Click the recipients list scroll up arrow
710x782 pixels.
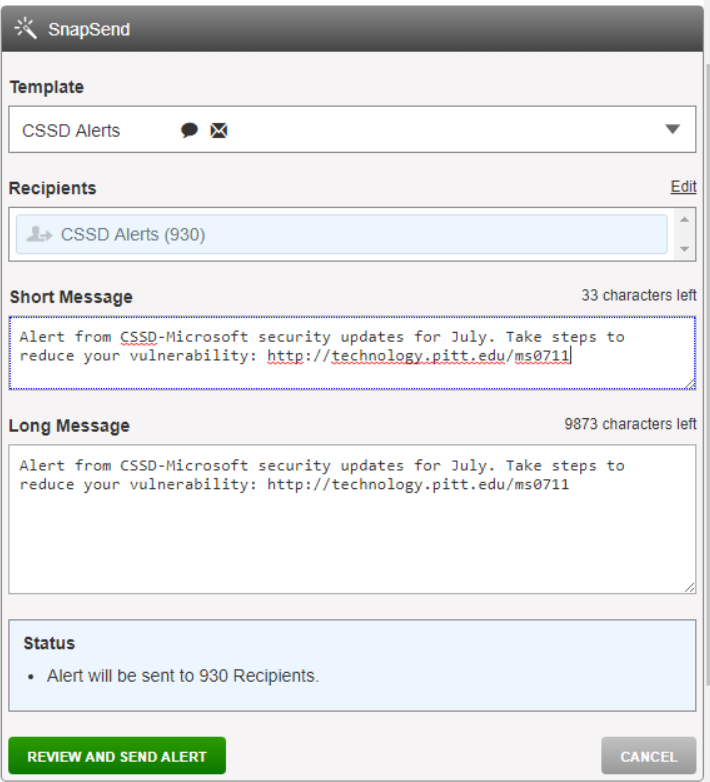685,219
